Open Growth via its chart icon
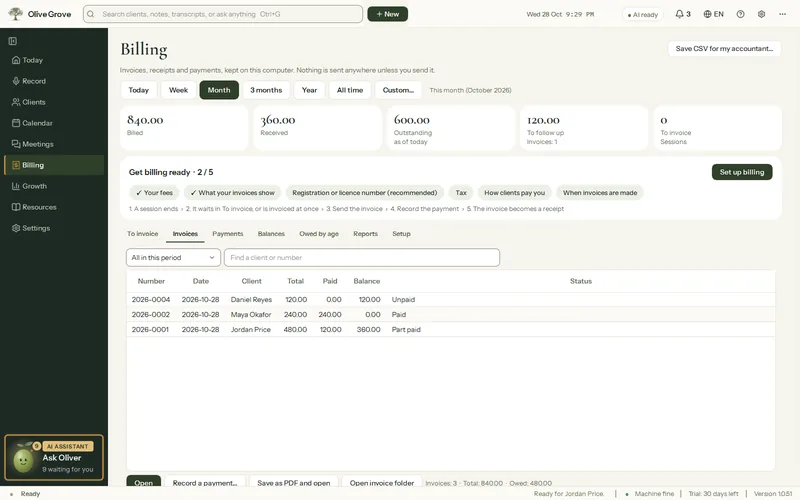Viewport: 800px width, 500px height. (16, 186)
